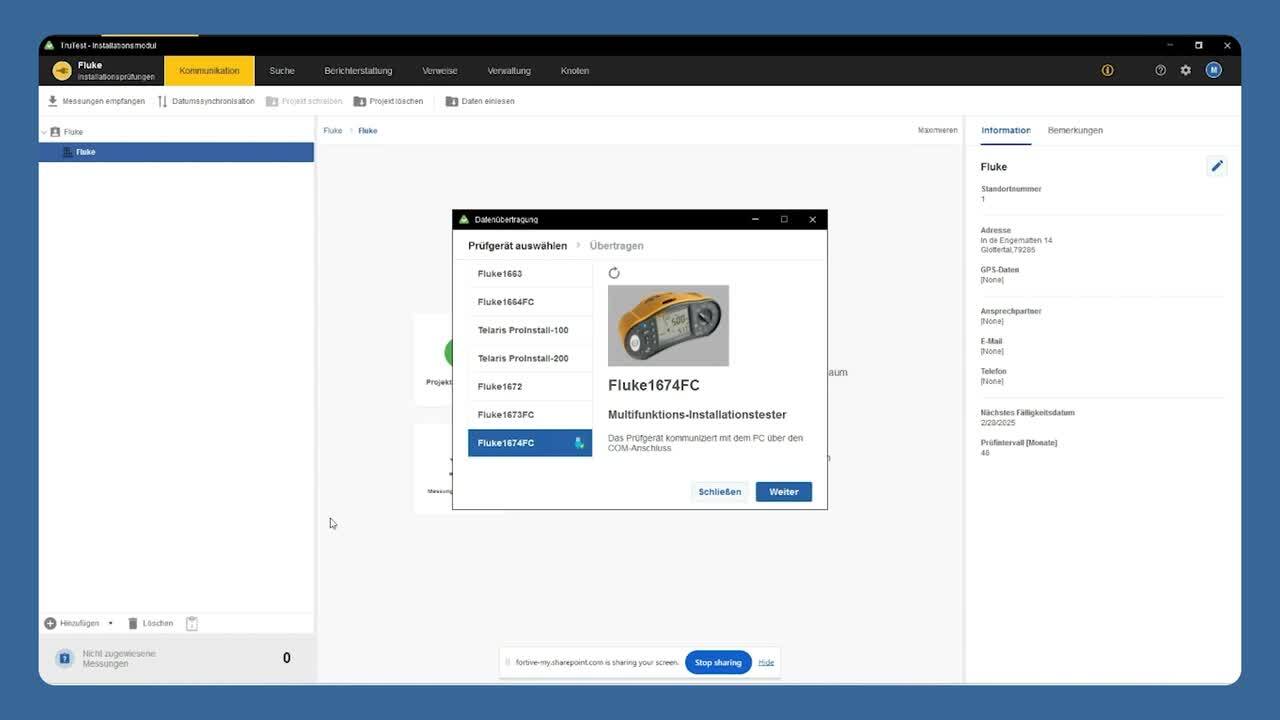Open the Hinzufügen dropdown arrow
1280x720 pixels.
(x=111, y=623)
